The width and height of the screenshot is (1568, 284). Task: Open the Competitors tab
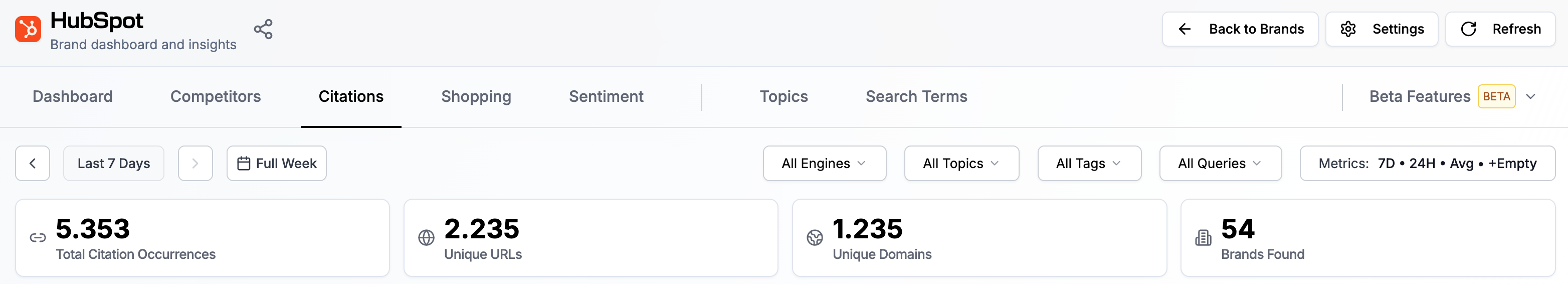pyautogui.click(x=216, y=96)
